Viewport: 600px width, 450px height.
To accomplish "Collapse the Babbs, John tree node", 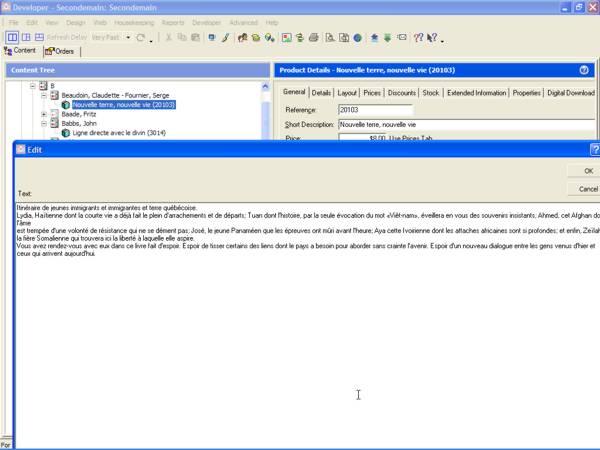I will [44, 125].
